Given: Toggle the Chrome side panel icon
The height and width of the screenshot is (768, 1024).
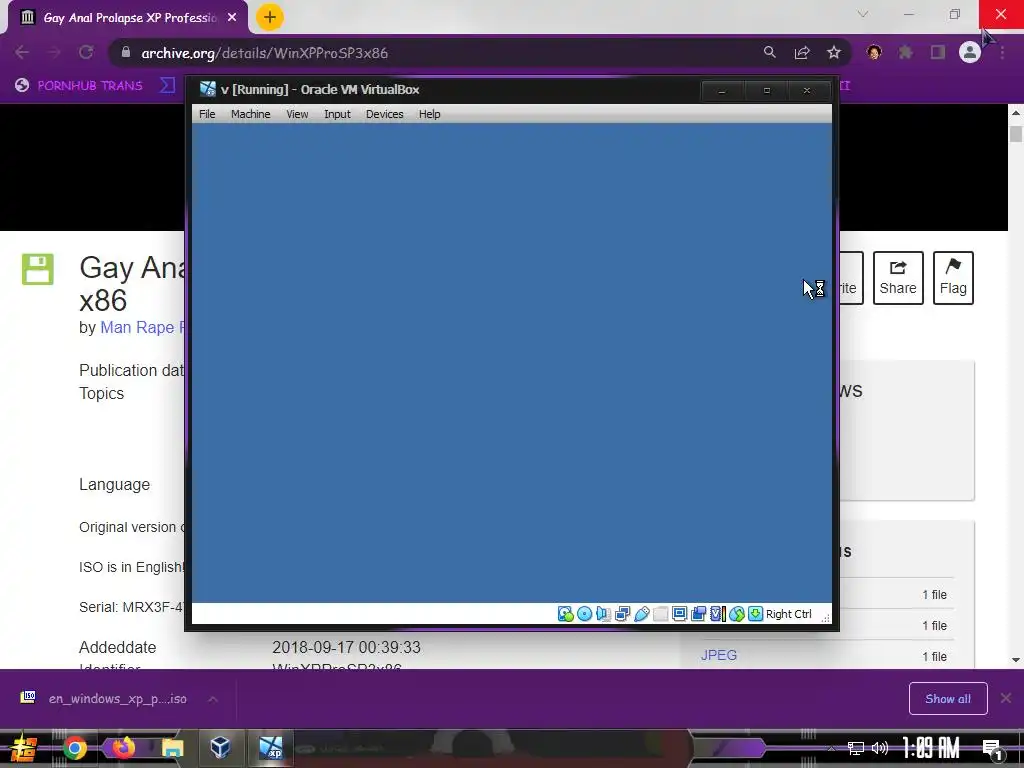Looking at the screenshot, I should click(x=938, y=52).
